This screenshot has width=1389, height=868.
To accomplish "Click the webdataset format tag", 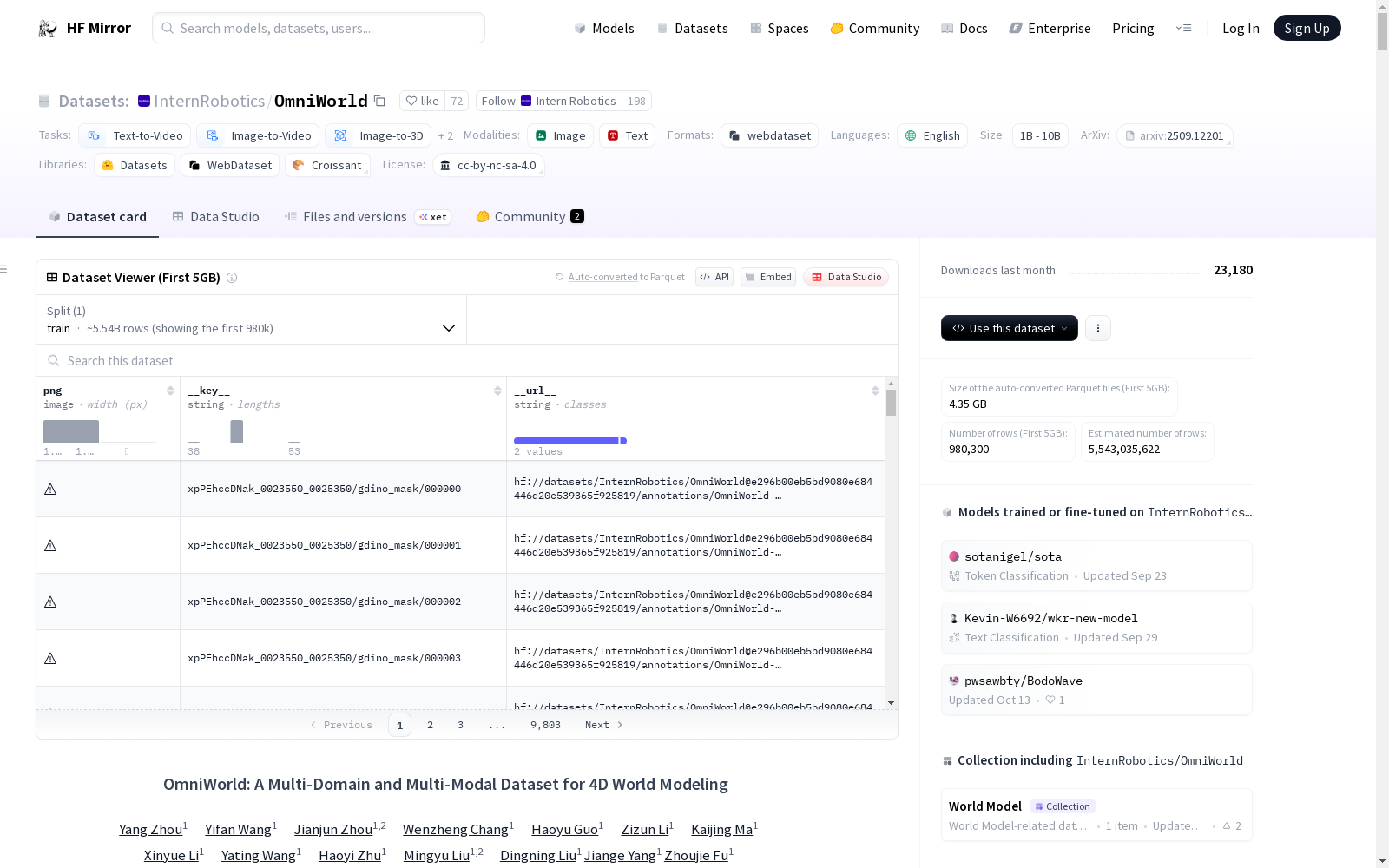I will tap(769, 135).
